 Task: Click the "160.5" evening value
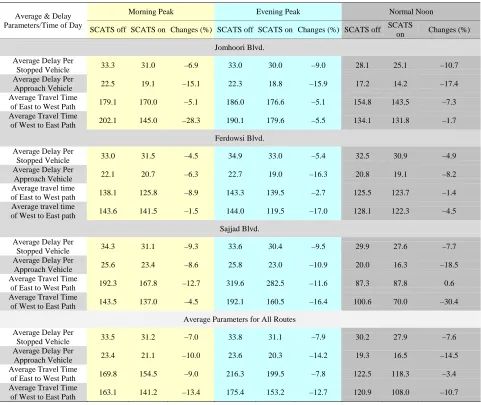(x=275, y=302)
